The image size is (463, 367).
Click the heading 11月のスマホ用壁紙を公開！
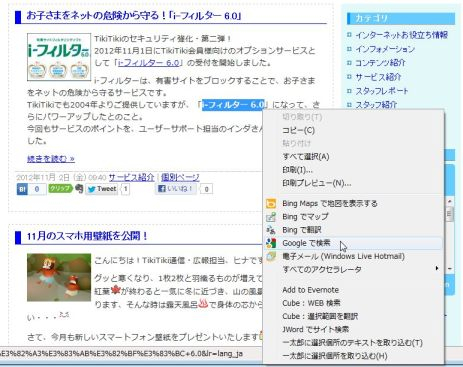pyautogui.click(x=87, y=236)
